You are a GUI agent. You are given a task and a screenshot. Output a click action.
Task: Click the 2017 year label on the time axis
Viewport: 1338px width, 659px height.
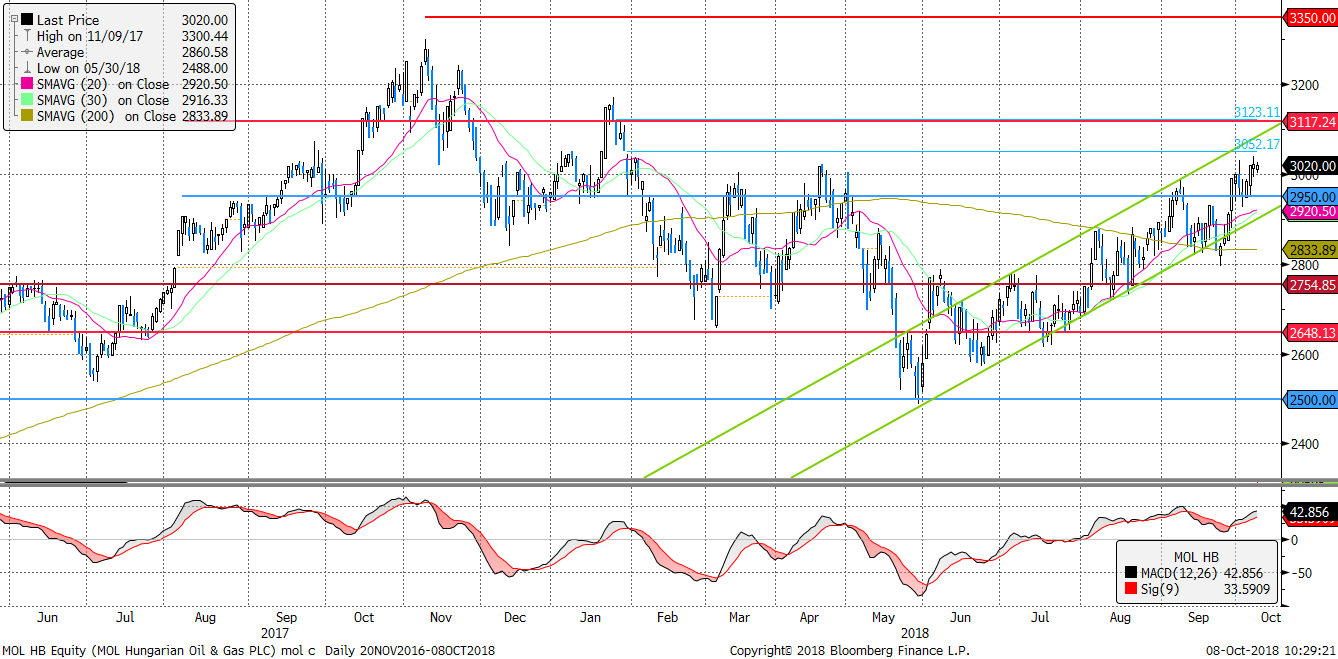pos(275,633)
